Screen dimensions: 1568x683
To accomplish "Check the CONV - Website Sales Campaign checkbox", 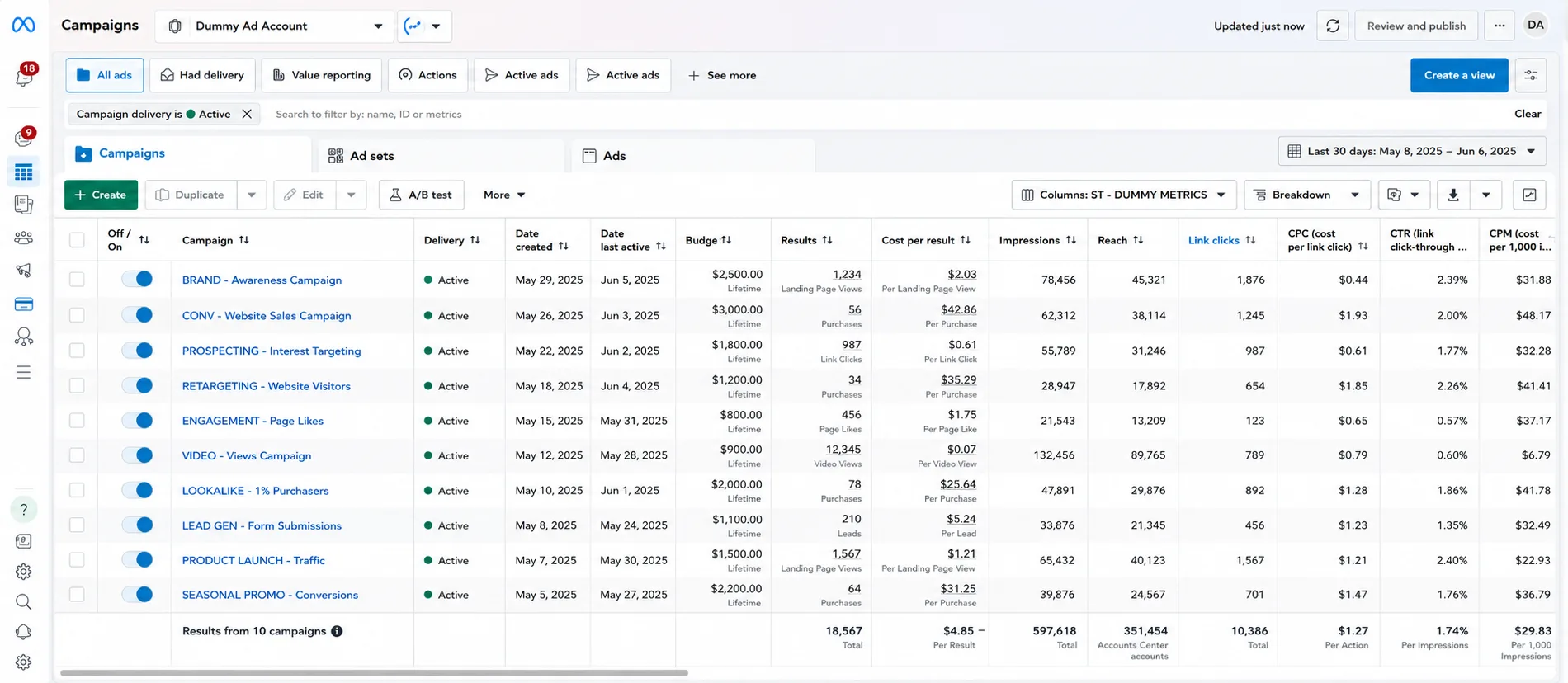I will point(77,315).
